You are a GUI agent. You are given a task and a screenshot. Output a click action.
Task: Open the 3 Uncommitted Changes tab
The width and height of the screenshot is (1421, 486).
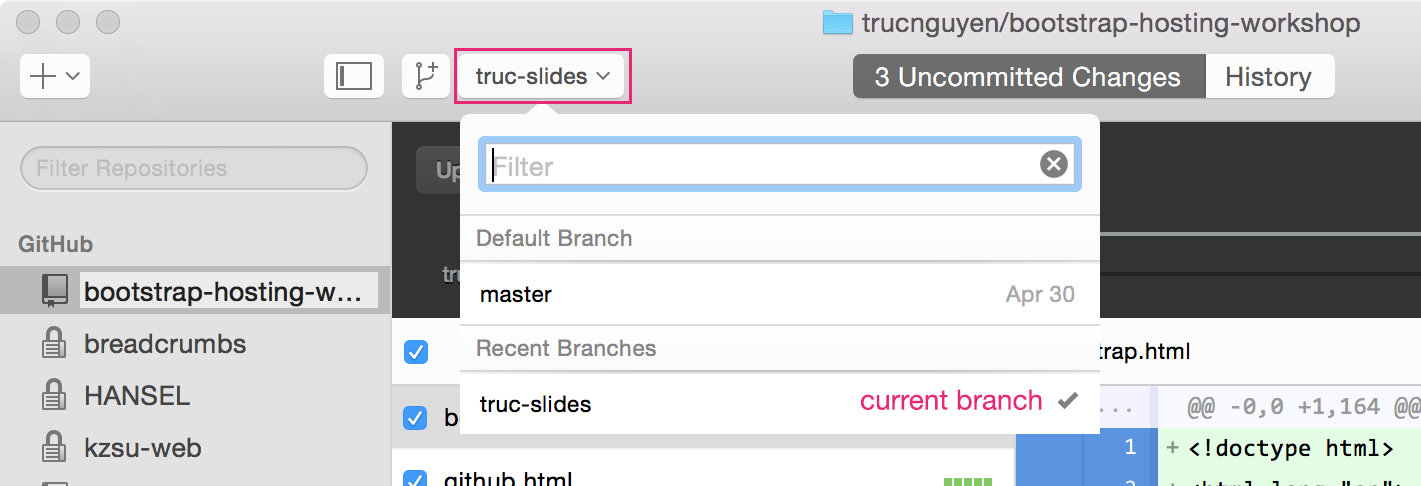[1029, 77]
